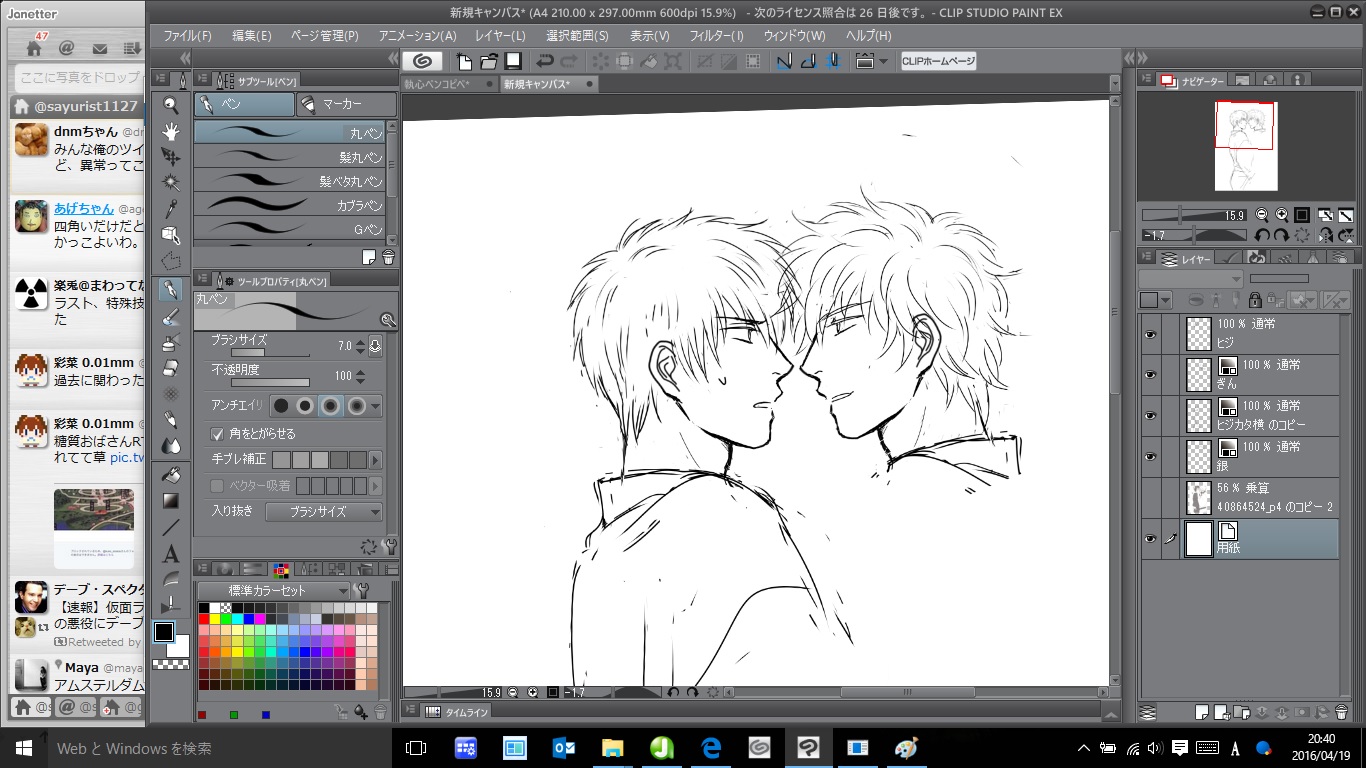
Task: Rotate canvas left in the Navigator
Action: [1262, 236]
